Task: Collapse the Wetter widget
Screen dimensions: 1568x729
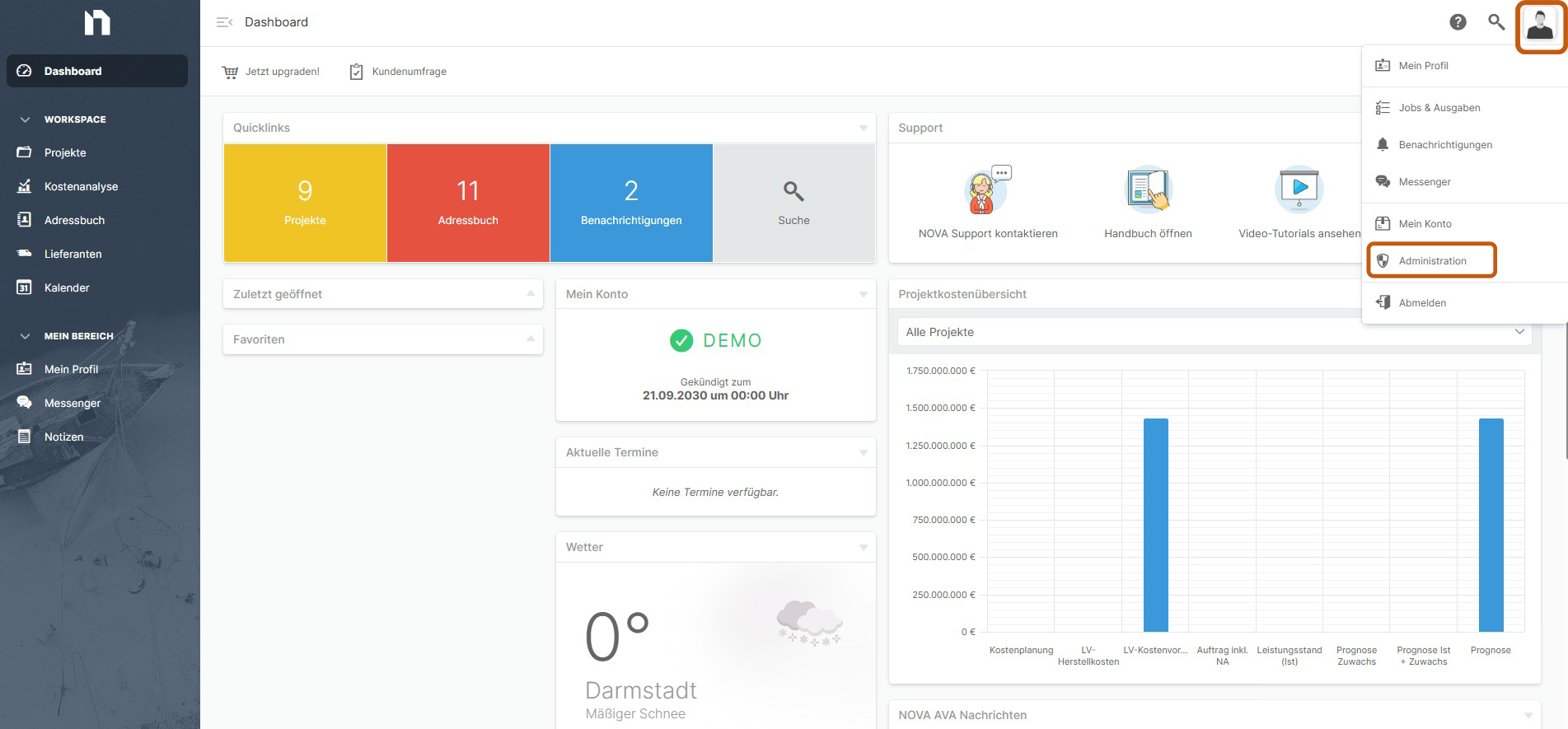Action: (x=863, y=548)
